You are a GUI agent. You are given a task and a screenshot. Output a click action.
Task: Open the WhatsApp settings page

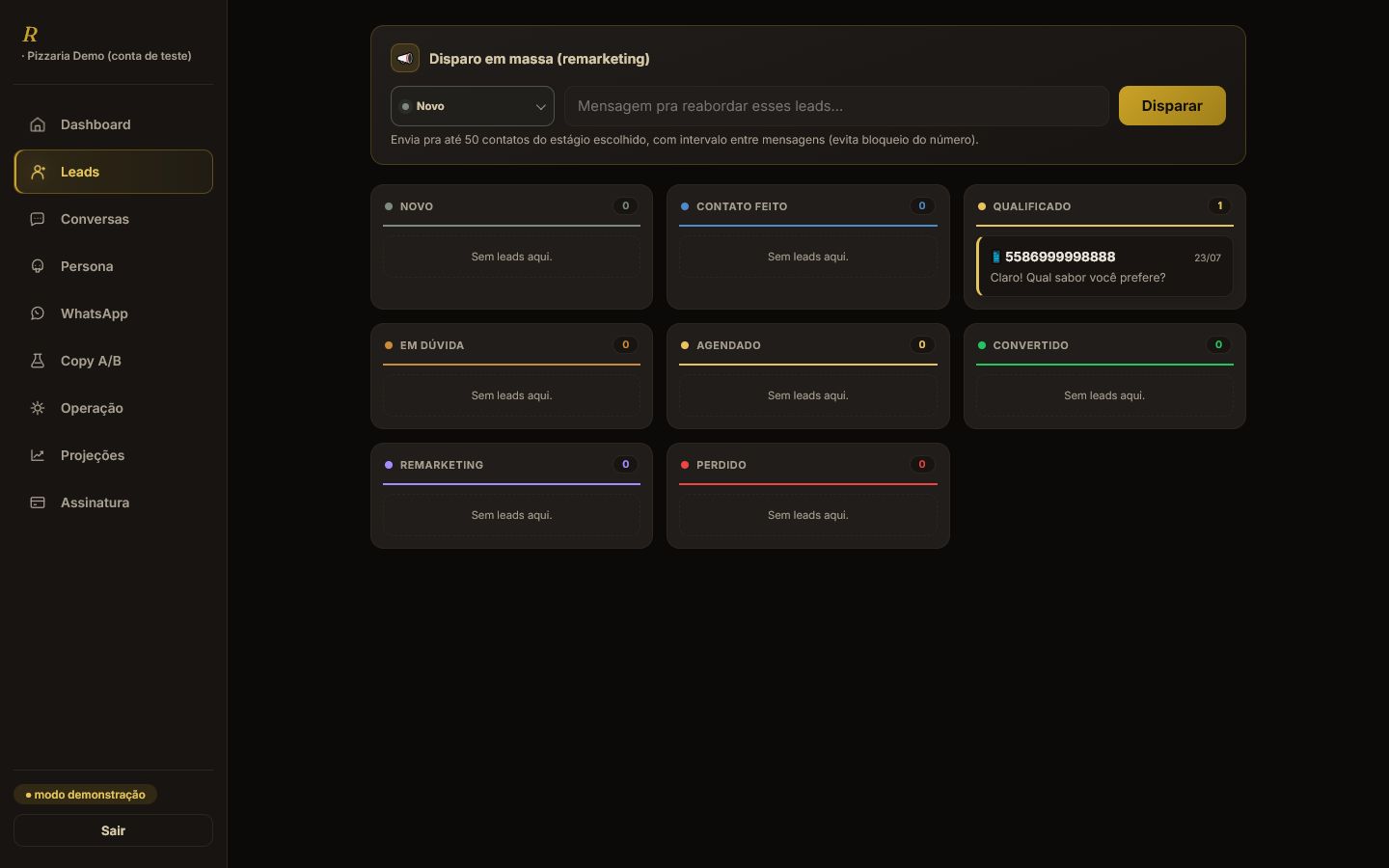114,313
